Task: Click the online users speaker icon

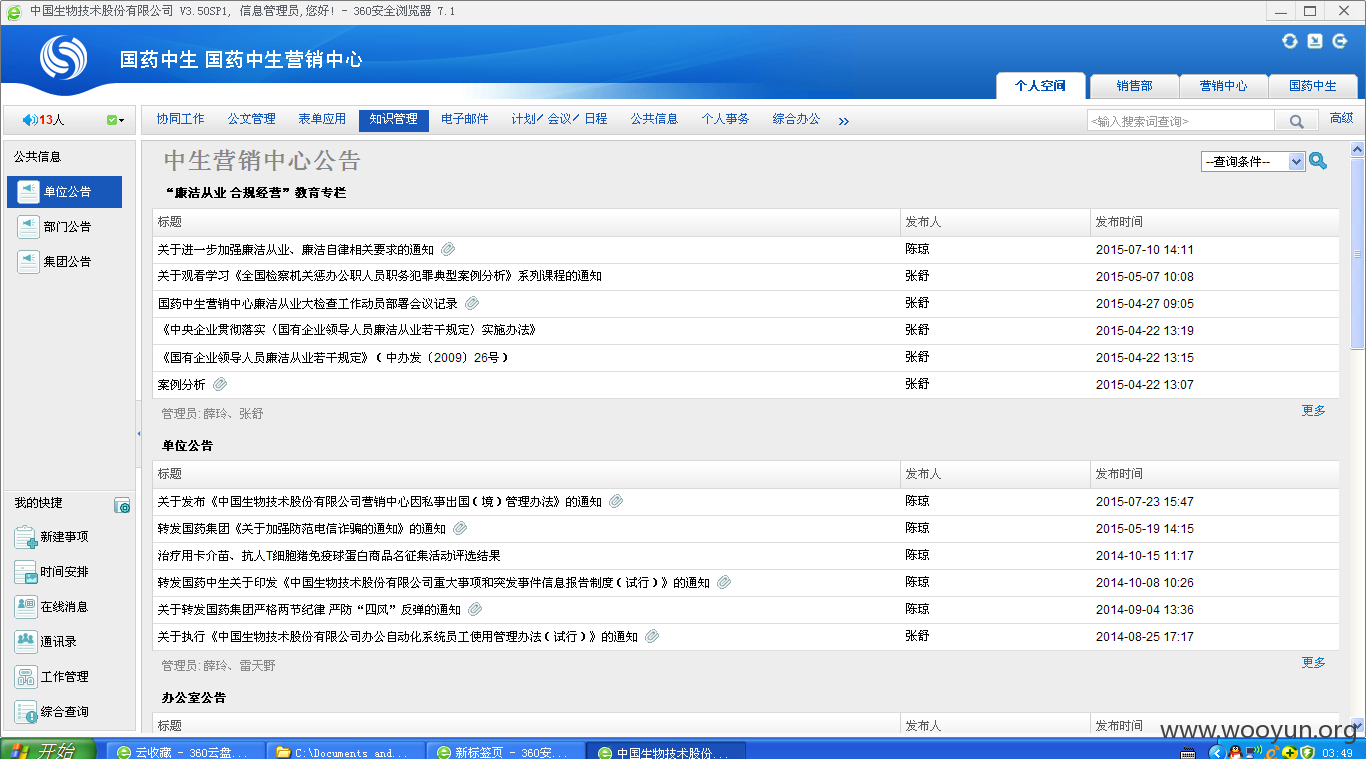Action: click(28, 120)
